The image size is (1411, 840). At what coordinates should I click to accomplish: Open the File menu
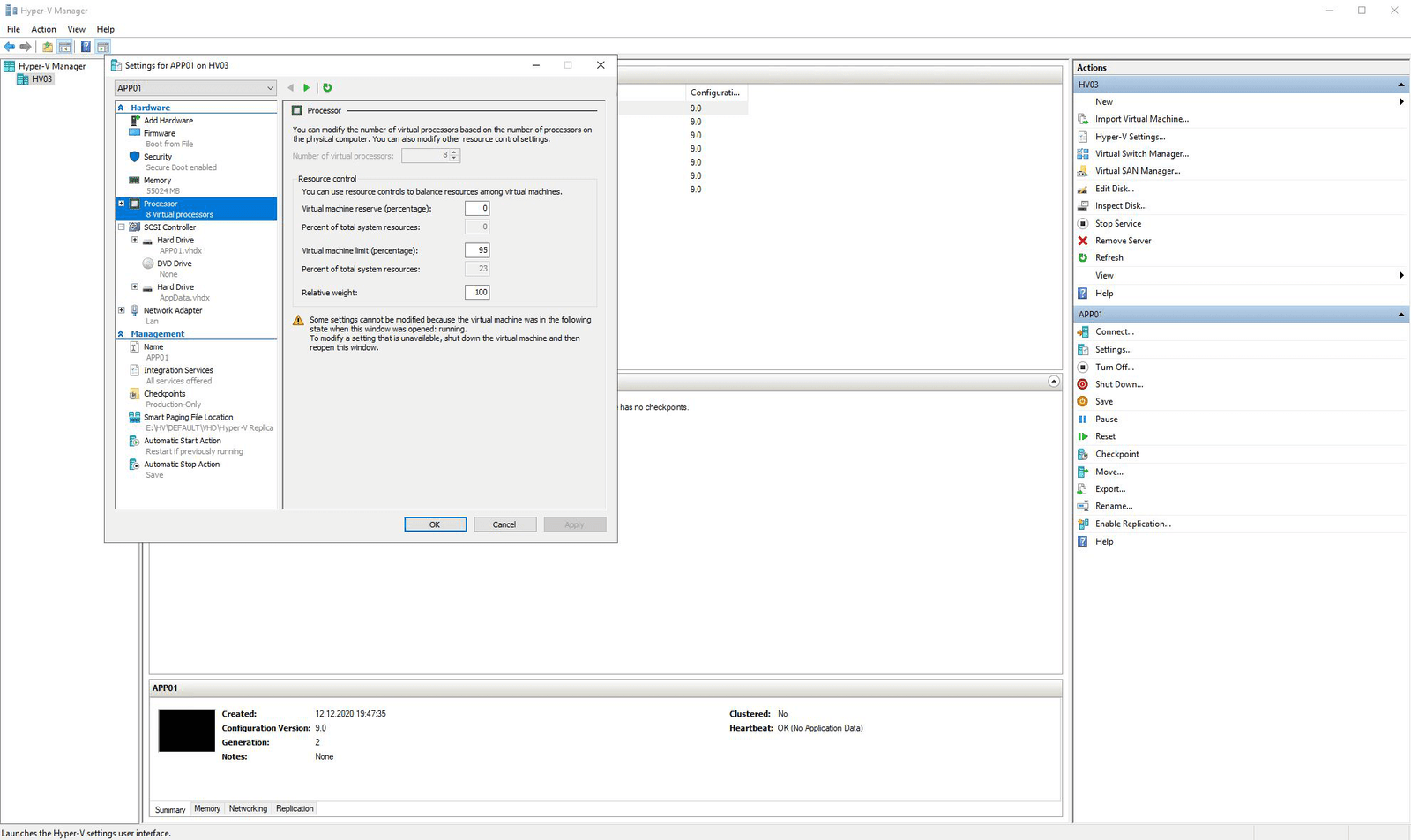(x=13, y=29)
